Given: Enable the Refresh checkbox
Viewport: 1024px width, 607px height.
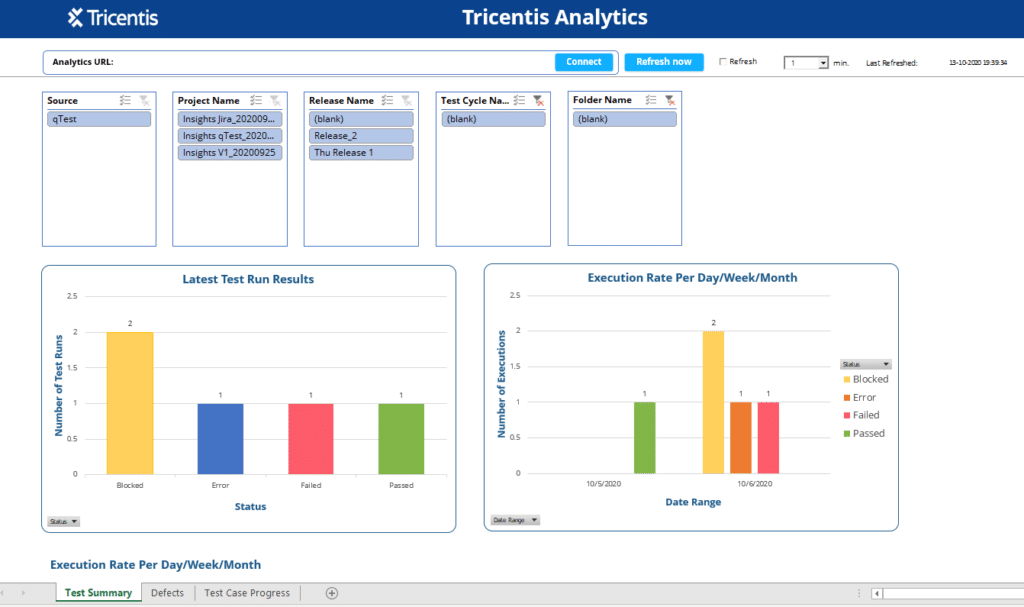Looking at the screenshot, I should click(x=723, y=61).
